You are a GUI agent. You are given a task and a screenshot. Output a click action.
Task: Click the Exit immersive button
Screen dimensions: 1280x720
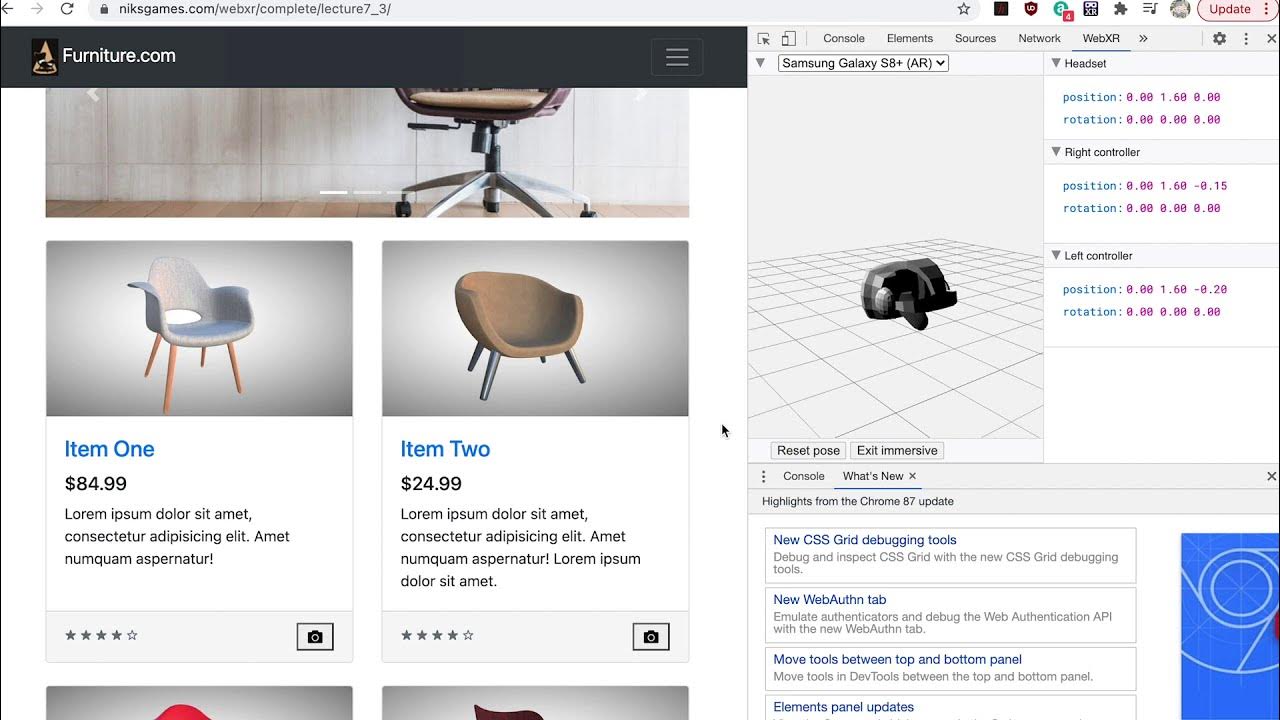(897, 451)
